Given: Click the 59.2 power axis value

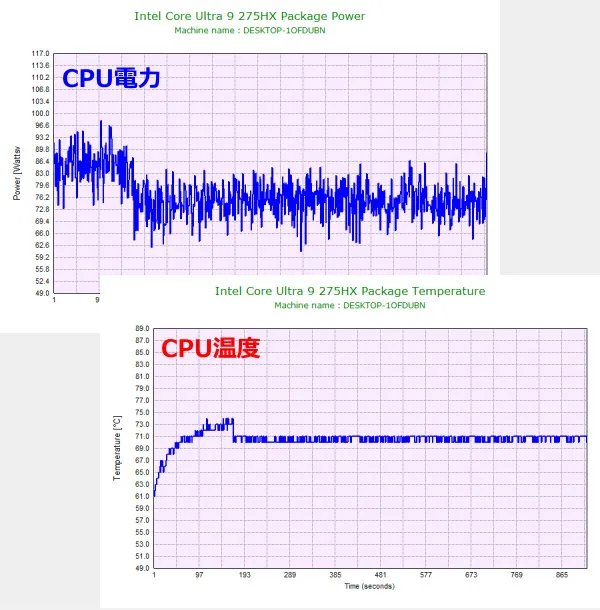Looking at the screenshot, I should (42, 258).
